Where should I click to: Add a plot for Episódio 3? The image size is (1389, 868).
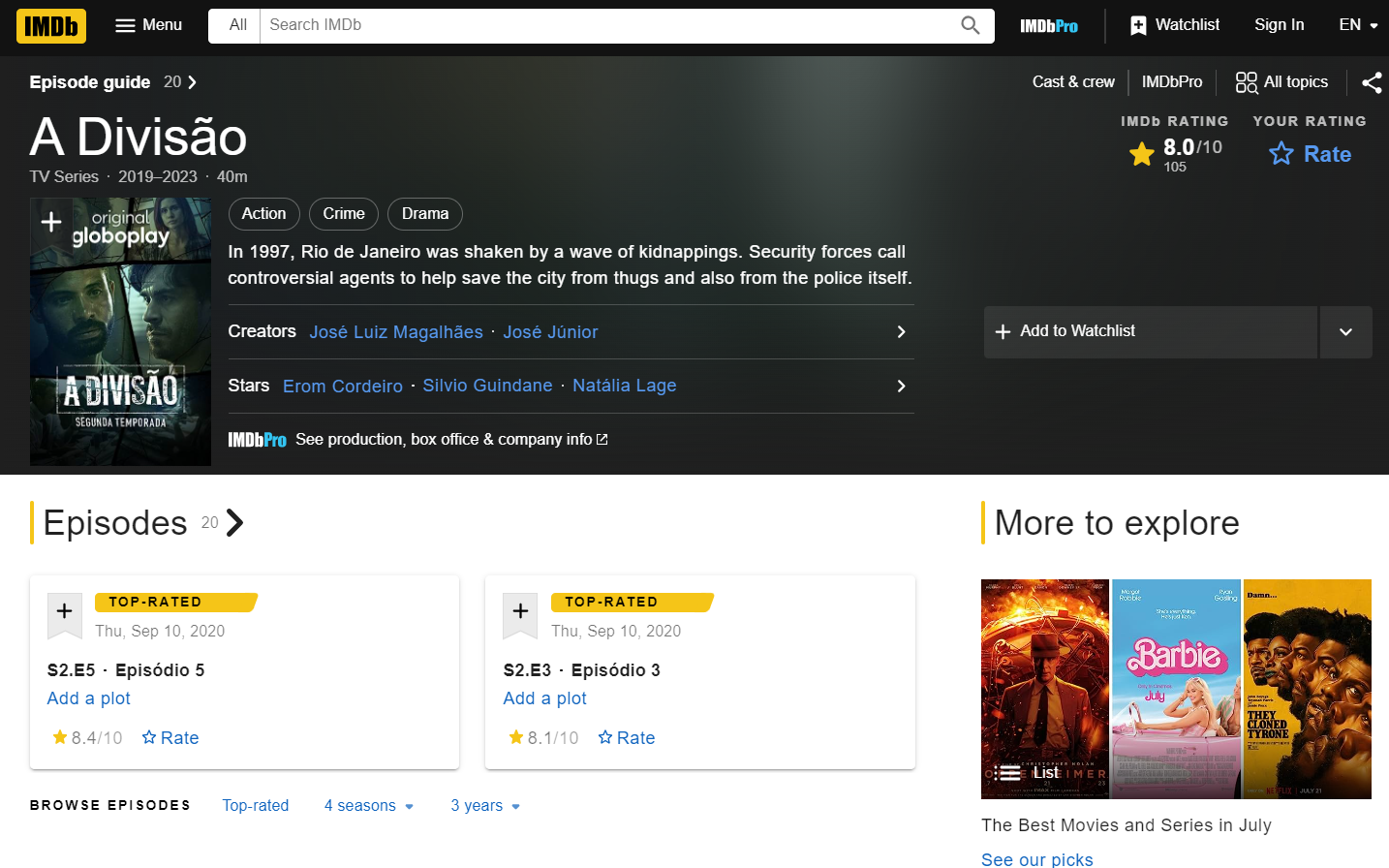coord(544,698)
